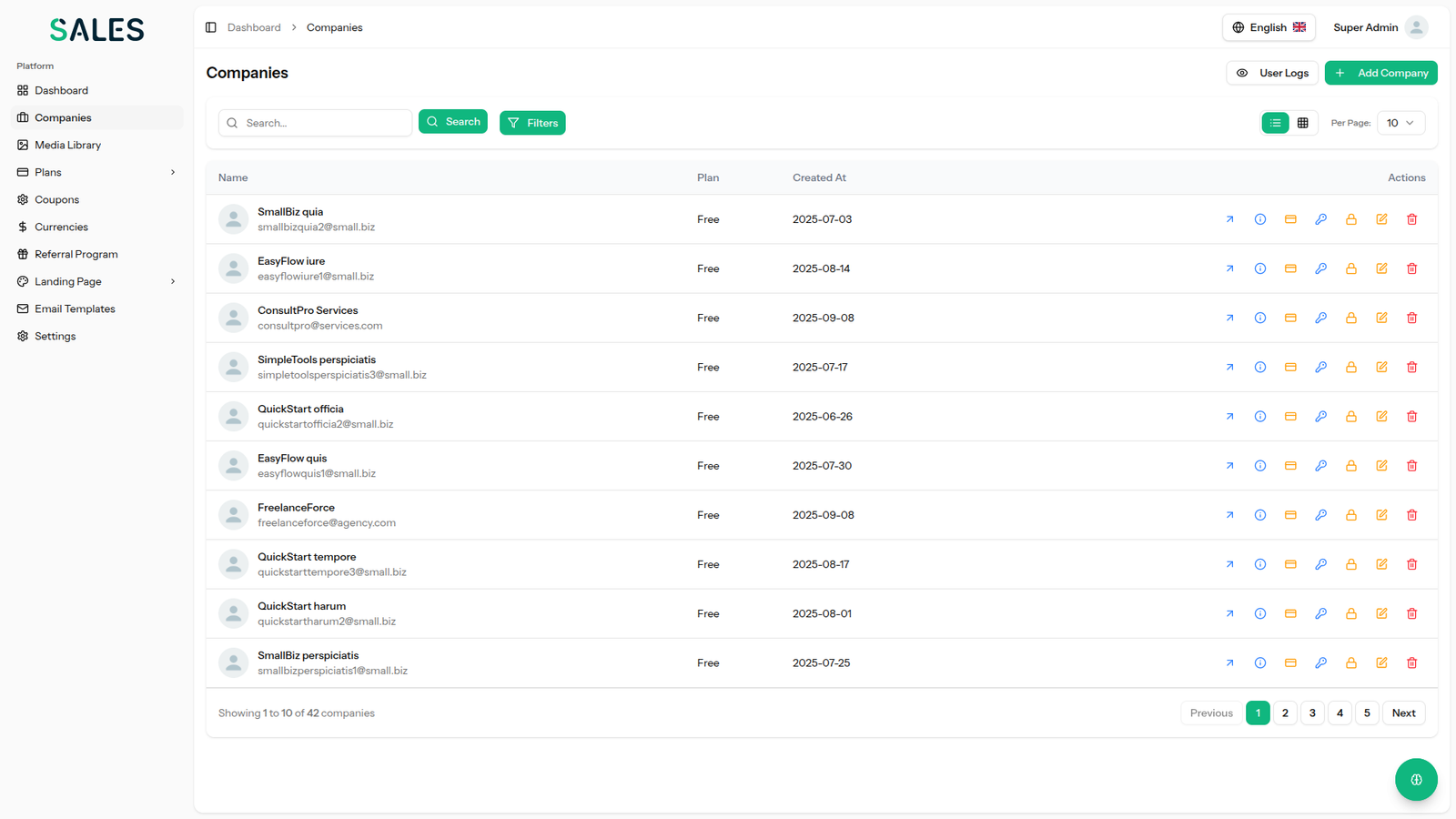Switch to list view

click(1275, 123)
